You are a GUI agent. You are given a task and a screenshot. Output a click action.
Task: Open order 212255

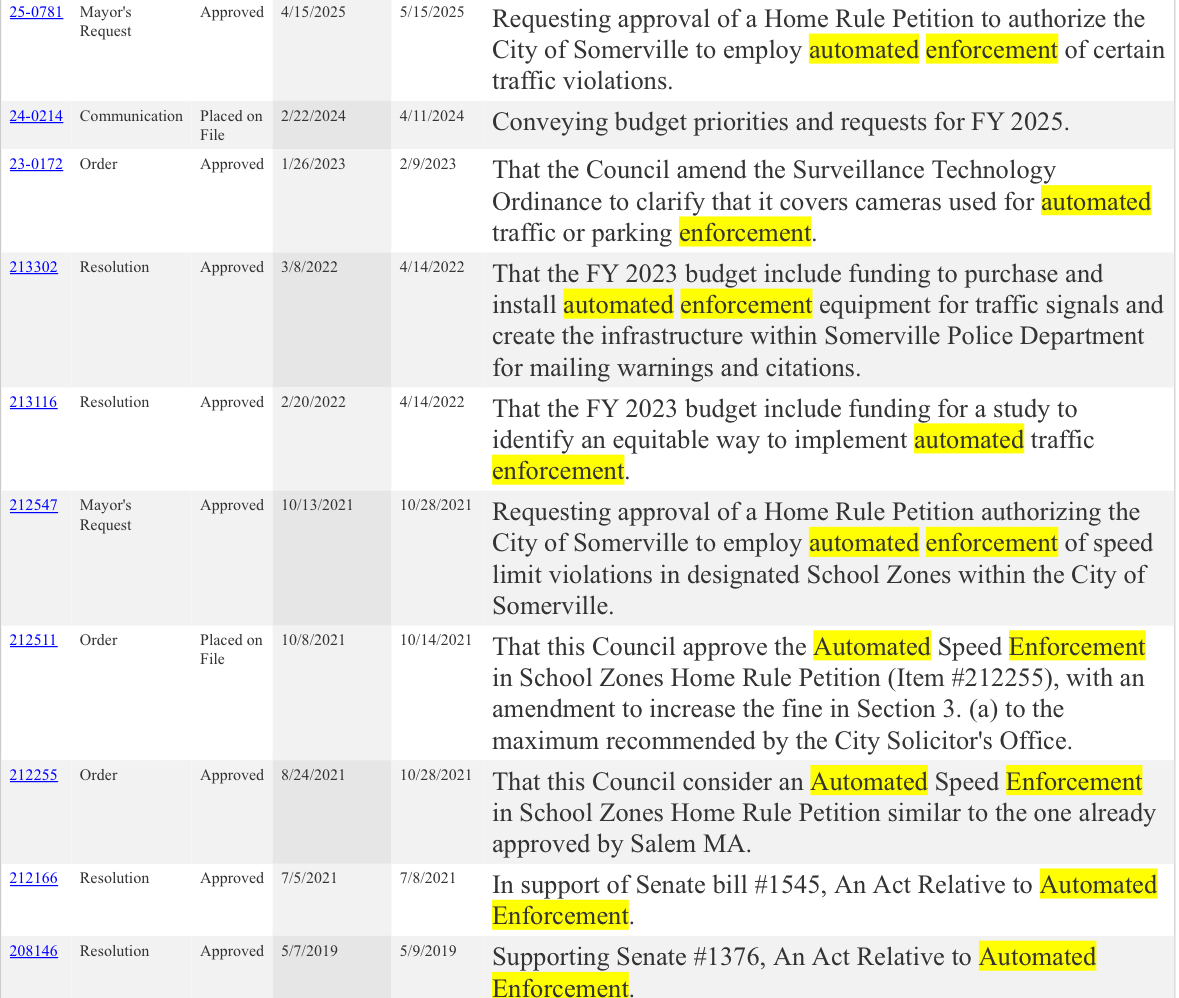[34, 775]
